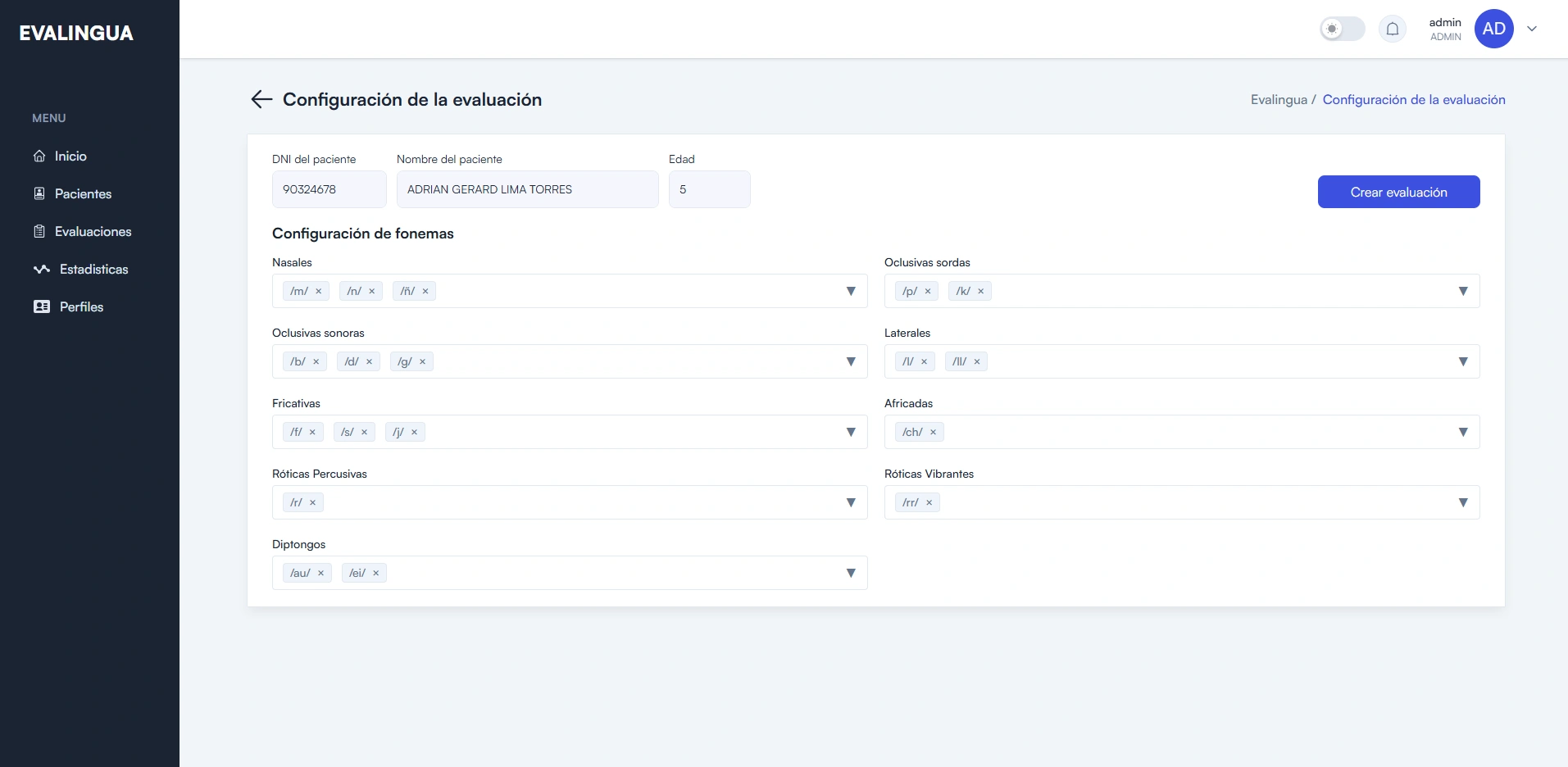Navigate to Perfiles in the sidebar
Screen dimensions: 1568x767
pos(81,307)
